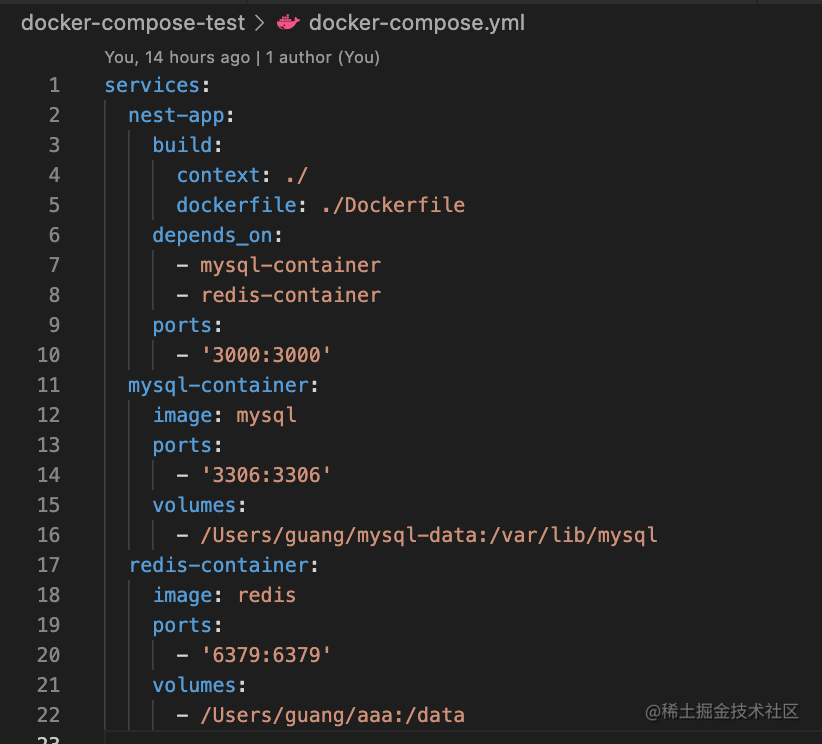Click the redis-container dependency entry on line 8
The height and width of the screenshot is (744, 822).
click(x=290, y=295)
